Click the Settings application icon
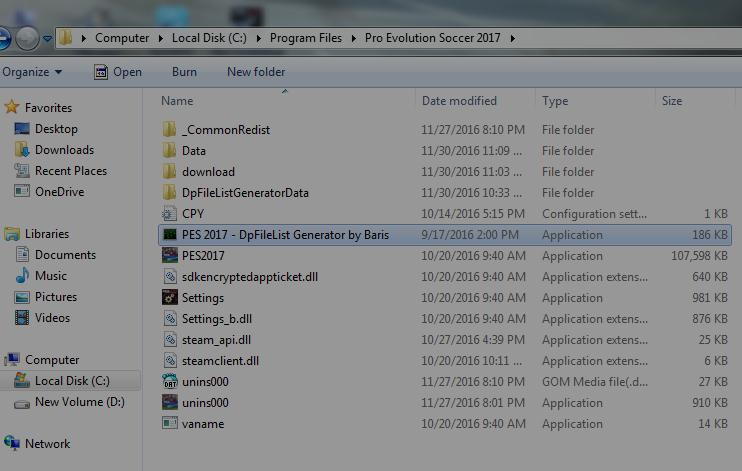Screen dimensions: 742x471 [169, 297]
